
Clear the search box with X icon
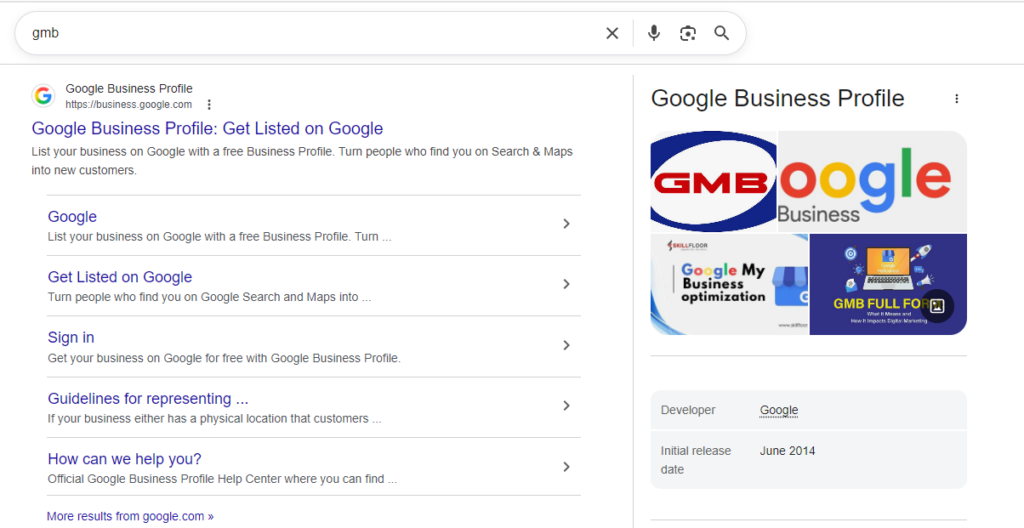612,34
